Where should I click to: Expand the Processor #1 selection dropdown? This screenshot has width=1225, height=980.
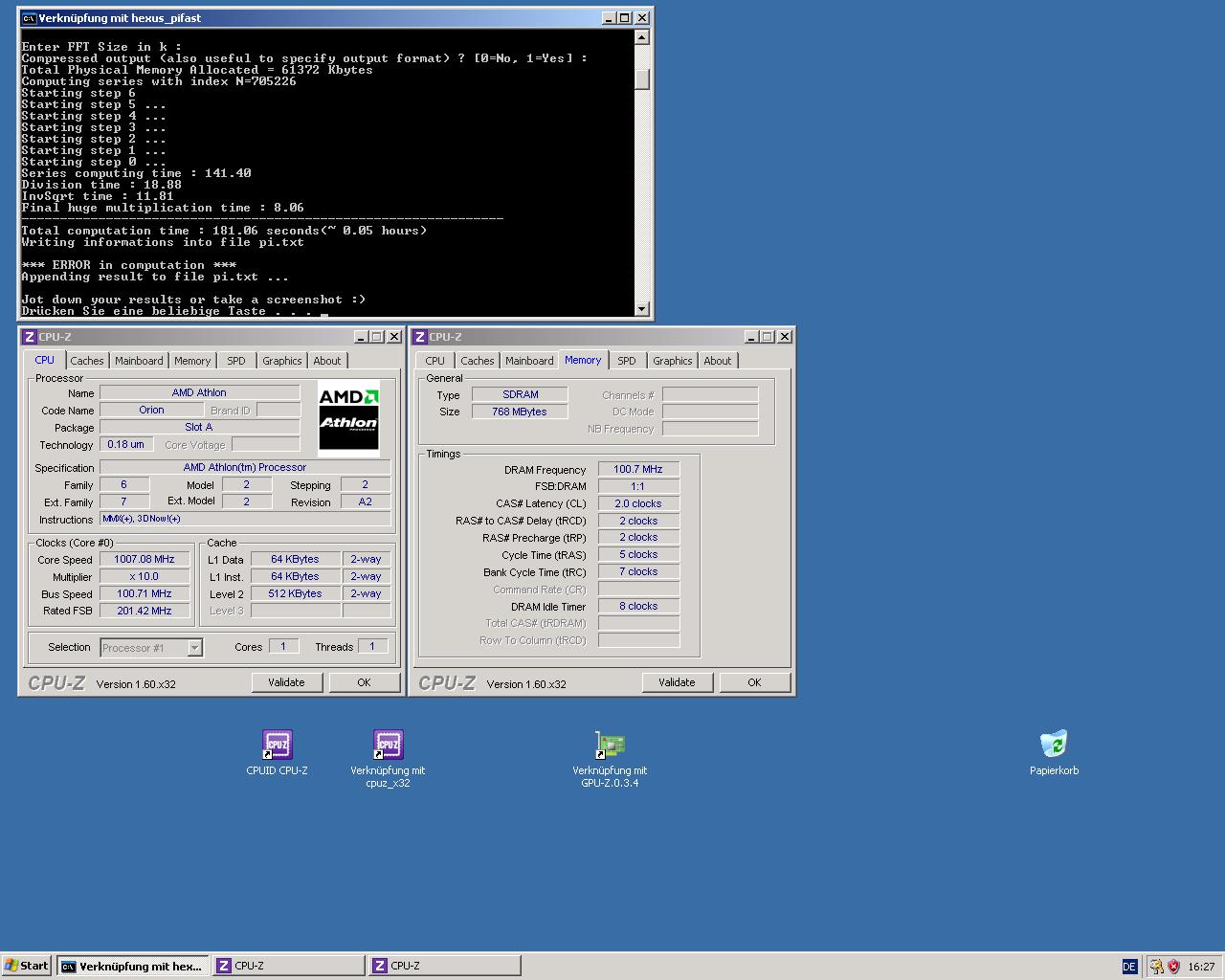pos(194,648)
